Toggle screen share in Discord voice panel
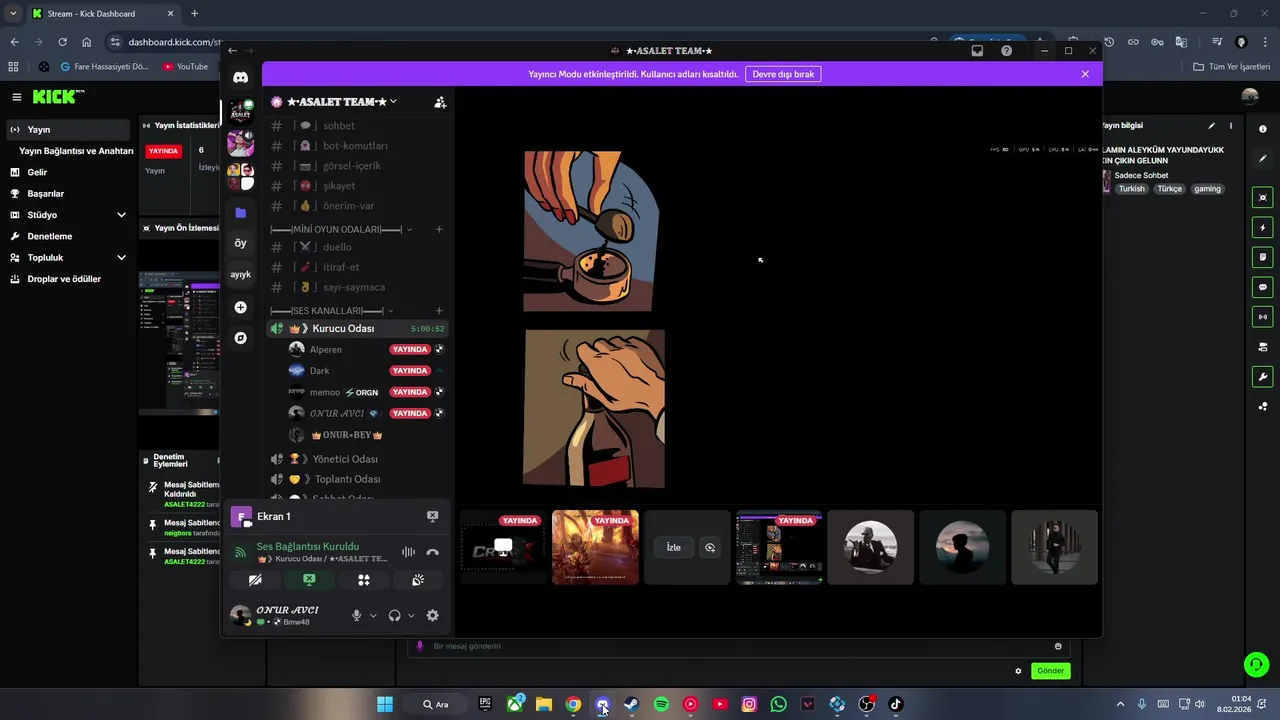The width and height of the screenshot is (1280, 720). (x=309, y=580)
